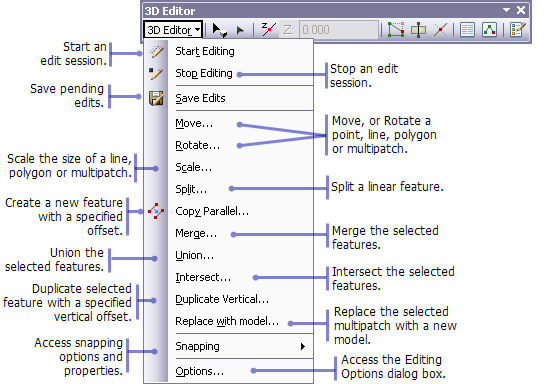Click the 3D Editor title bar text
Screen dimensions: 549x384
point(170,11)
